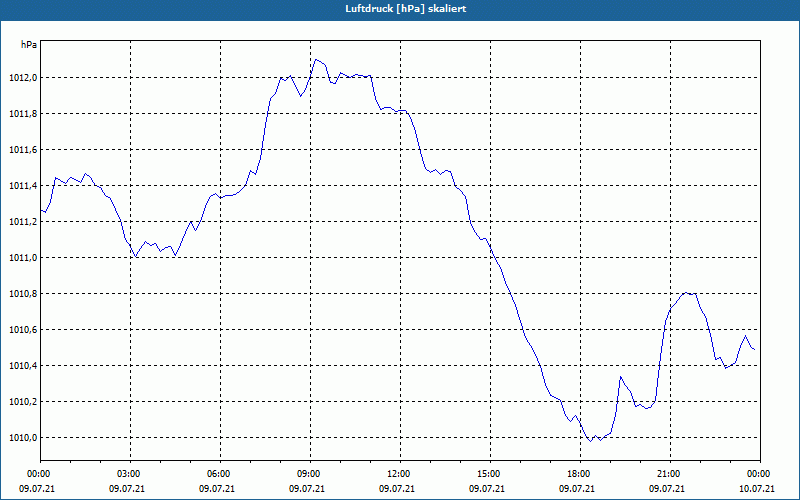Click the 1010,2 y-axis label

point(23,402)
